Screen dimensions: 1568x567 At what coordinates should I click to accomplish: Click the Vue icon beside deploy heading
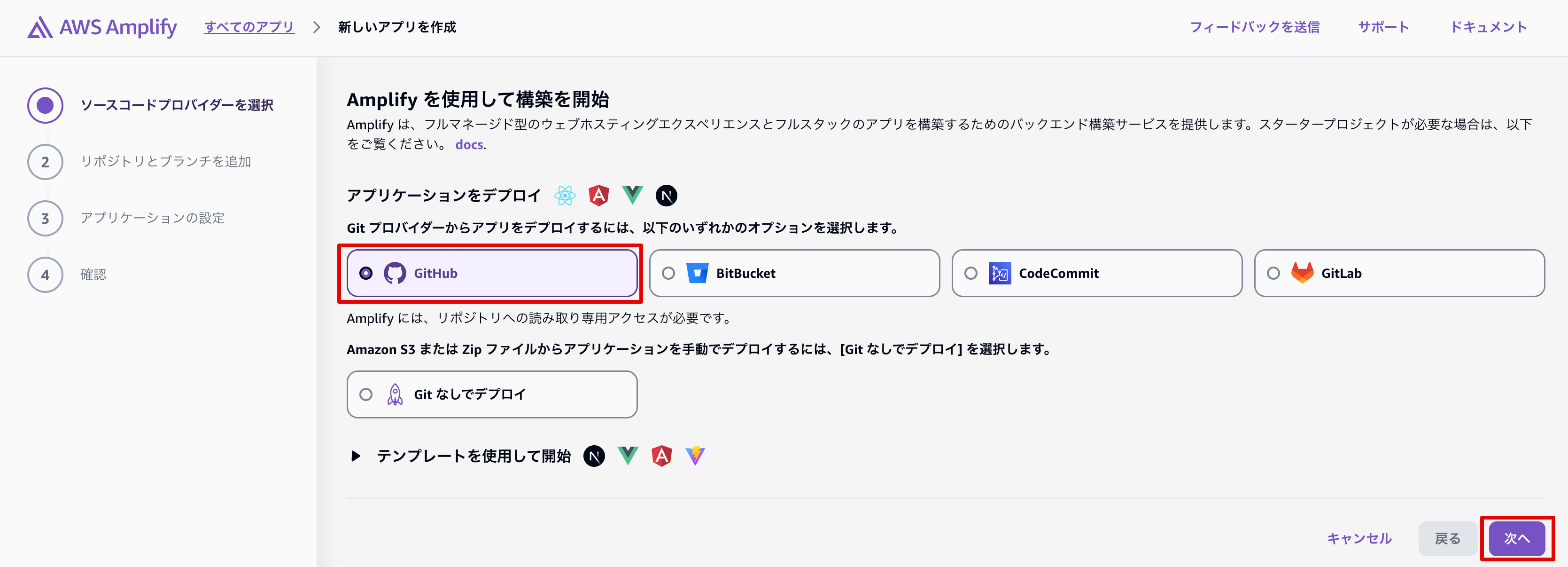click(632, 196)
